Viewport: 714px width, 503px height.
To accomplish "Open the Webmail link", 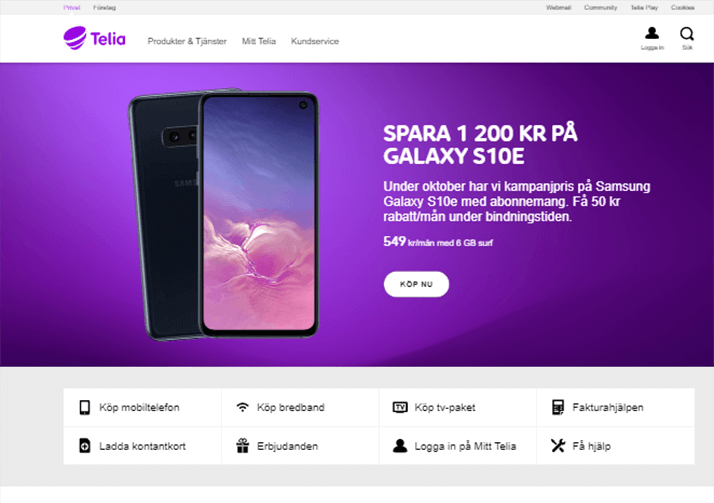I will (558, 8).
